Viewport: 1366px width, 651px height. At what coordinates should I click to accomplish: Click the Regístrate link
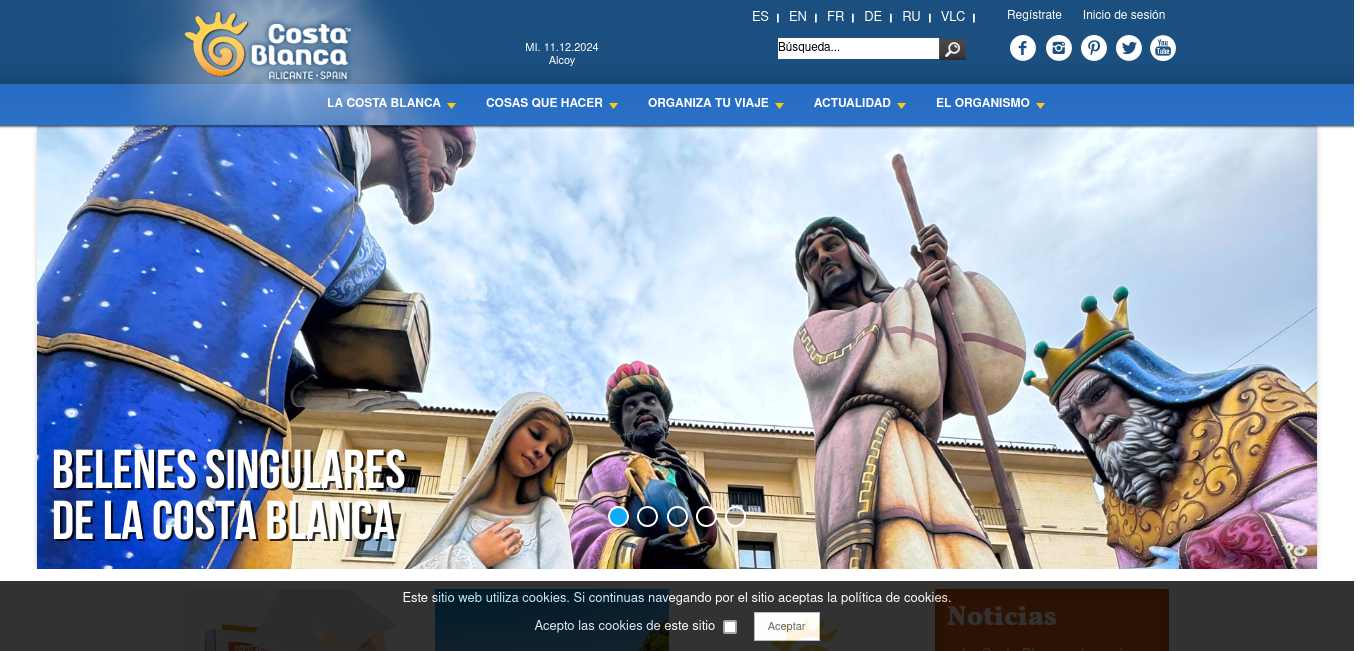point(1034,15)
